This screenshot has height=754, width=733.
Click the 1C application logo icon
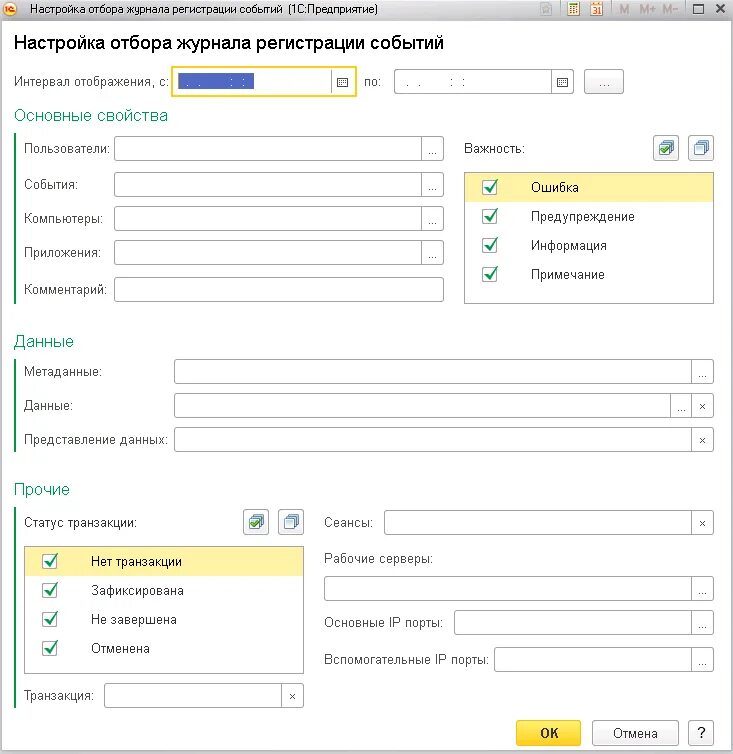click(10, 9)
